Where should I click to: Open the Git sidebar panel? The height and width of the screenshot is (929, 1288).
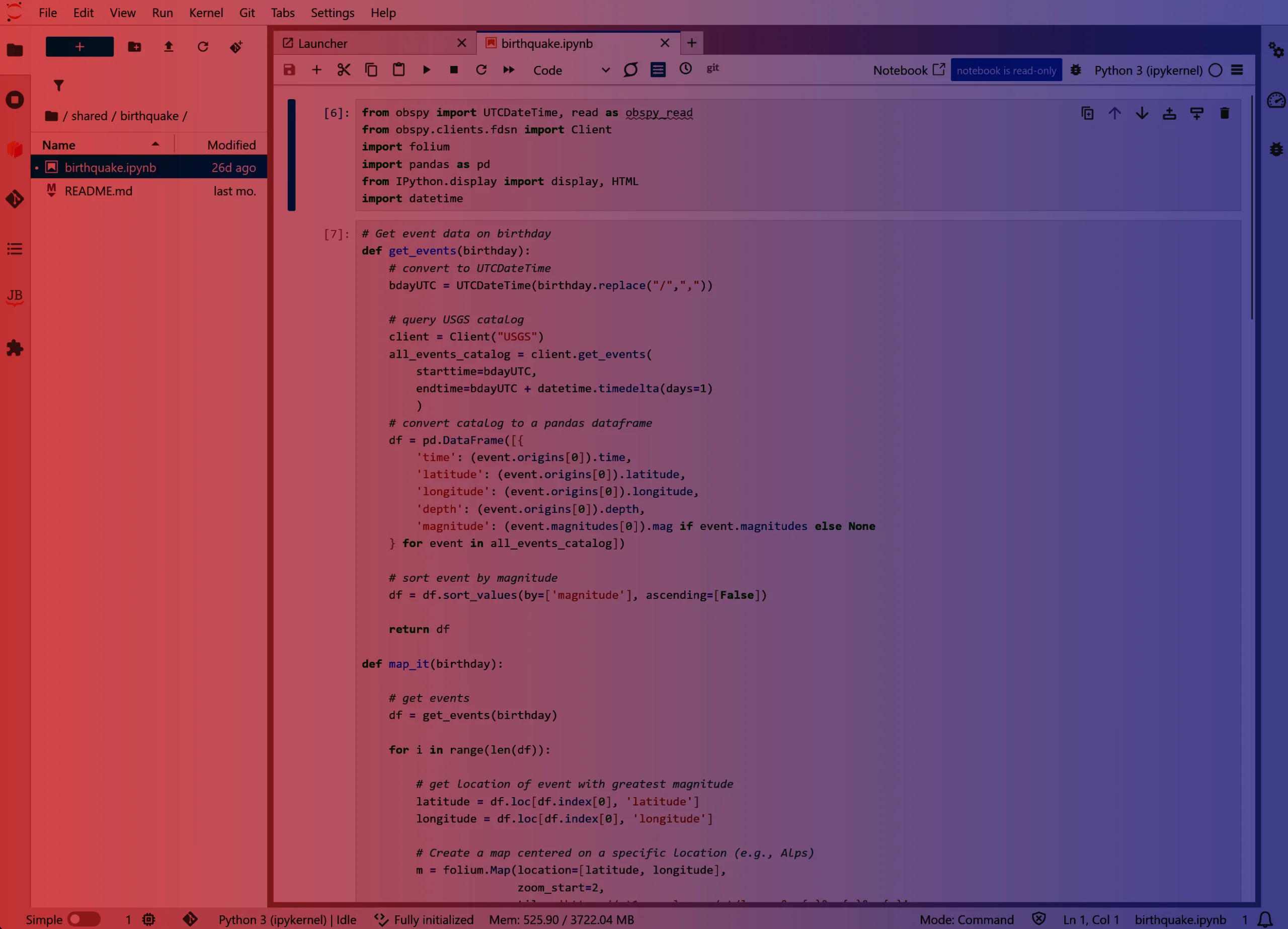[15, 199]
